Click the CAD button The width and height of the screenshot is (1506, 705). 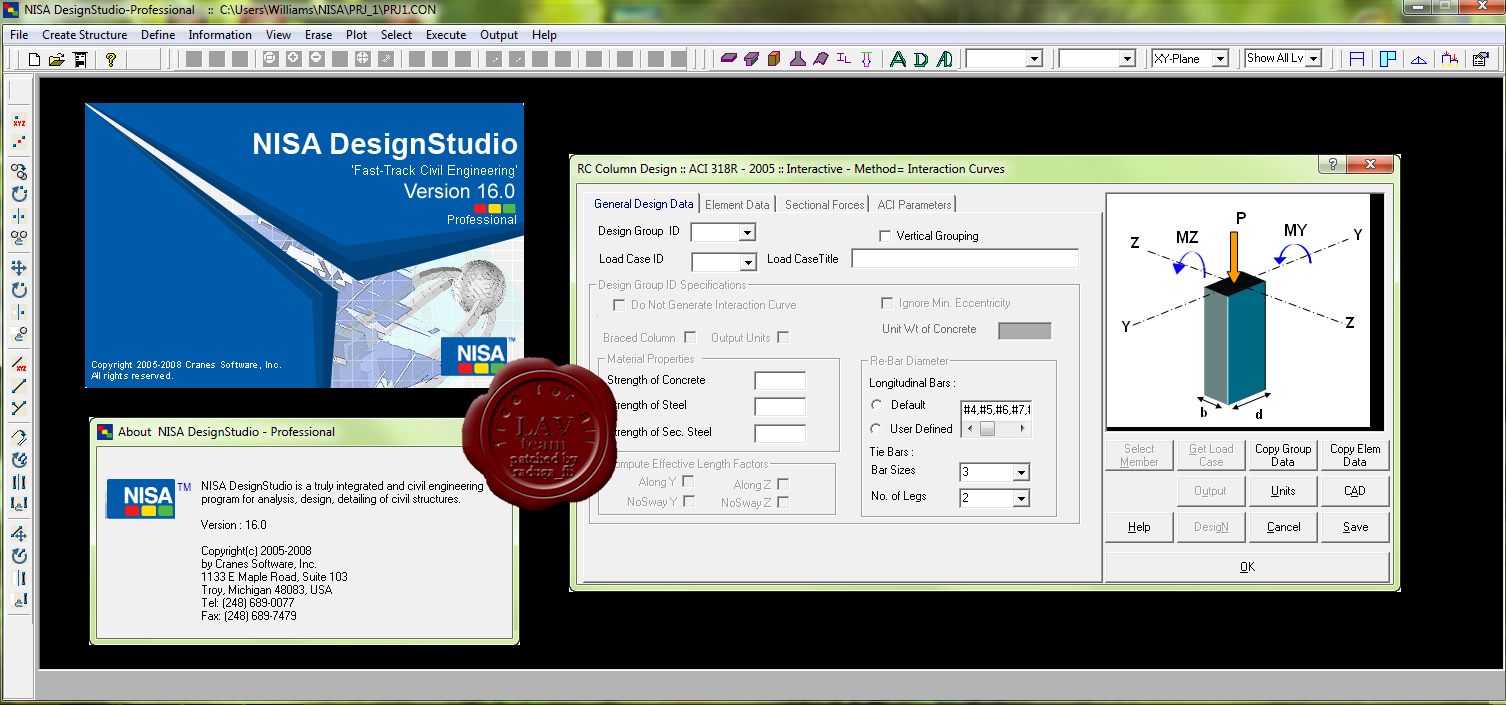[1355, 491]
